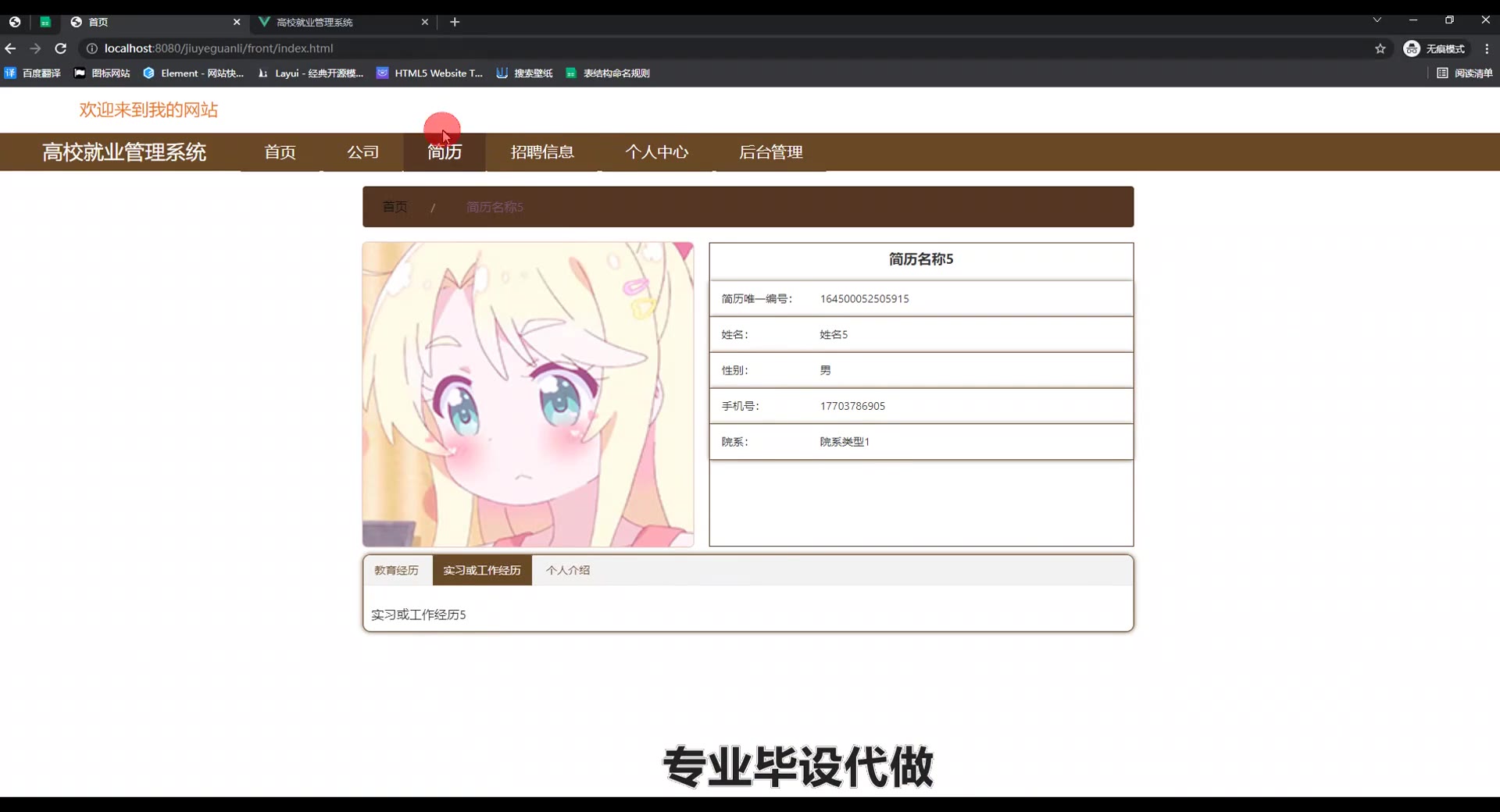
Task: Bookmark this page with the star icon
Action: (x=1380, y=48)
